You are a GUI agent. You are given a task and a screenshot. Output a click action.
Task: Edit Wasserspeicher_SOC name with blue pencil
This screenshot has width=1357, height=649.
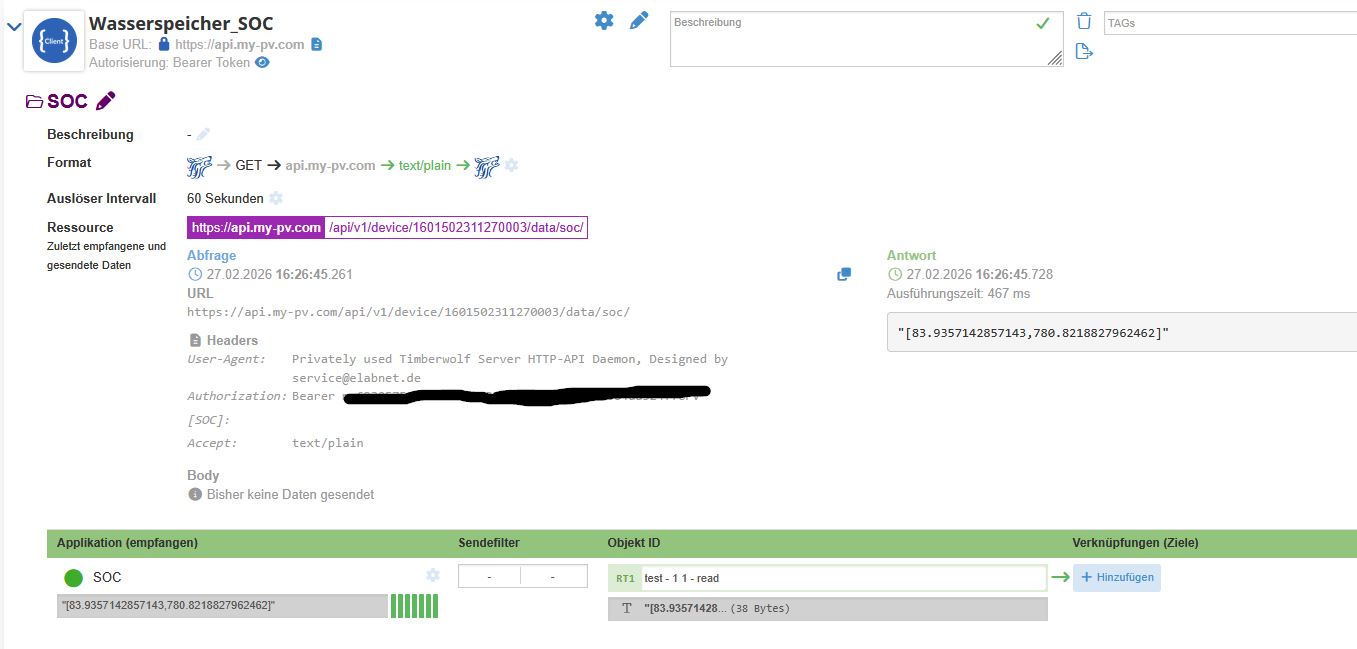click(x=639, y=20)
